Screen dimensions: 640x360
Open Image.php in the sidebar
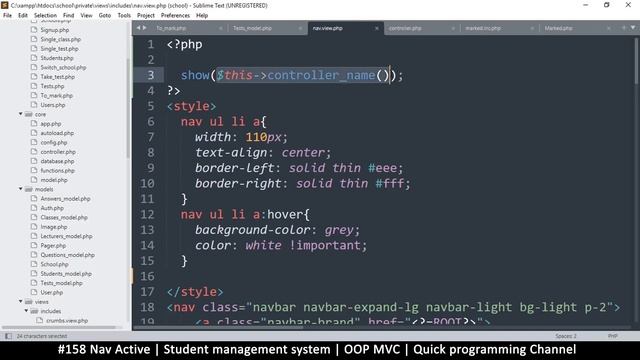tap(54, 227)
